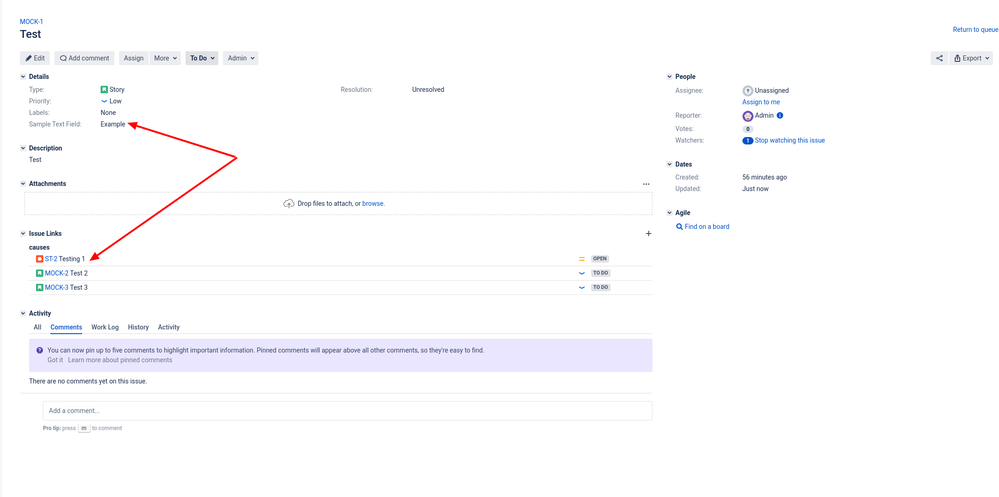
Task: Collapse the People section
Action: click(670, 76)
